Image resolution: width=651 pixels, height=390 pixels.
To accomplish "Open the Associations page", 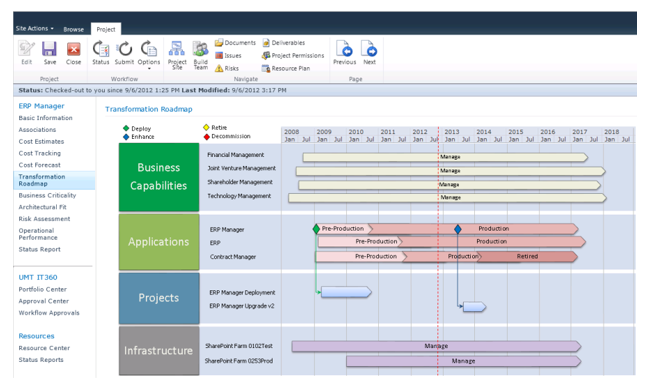I will 37,130.
